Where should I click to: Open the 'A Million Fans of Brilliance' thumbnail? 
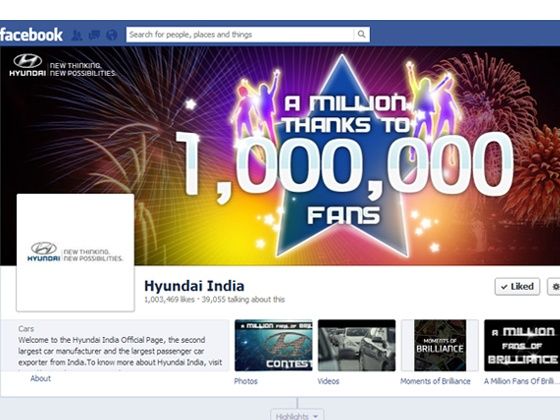(522, 345)
